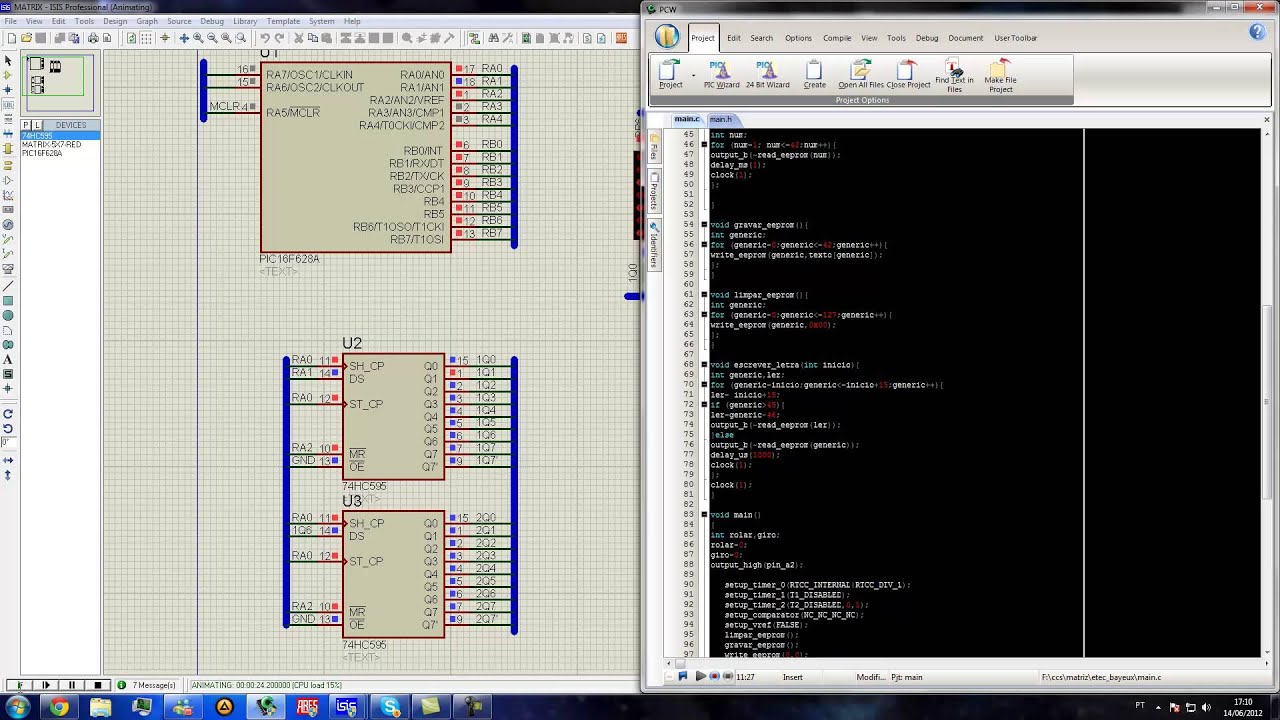
Task: Click the Windows Start button
Action: point(18,707)
